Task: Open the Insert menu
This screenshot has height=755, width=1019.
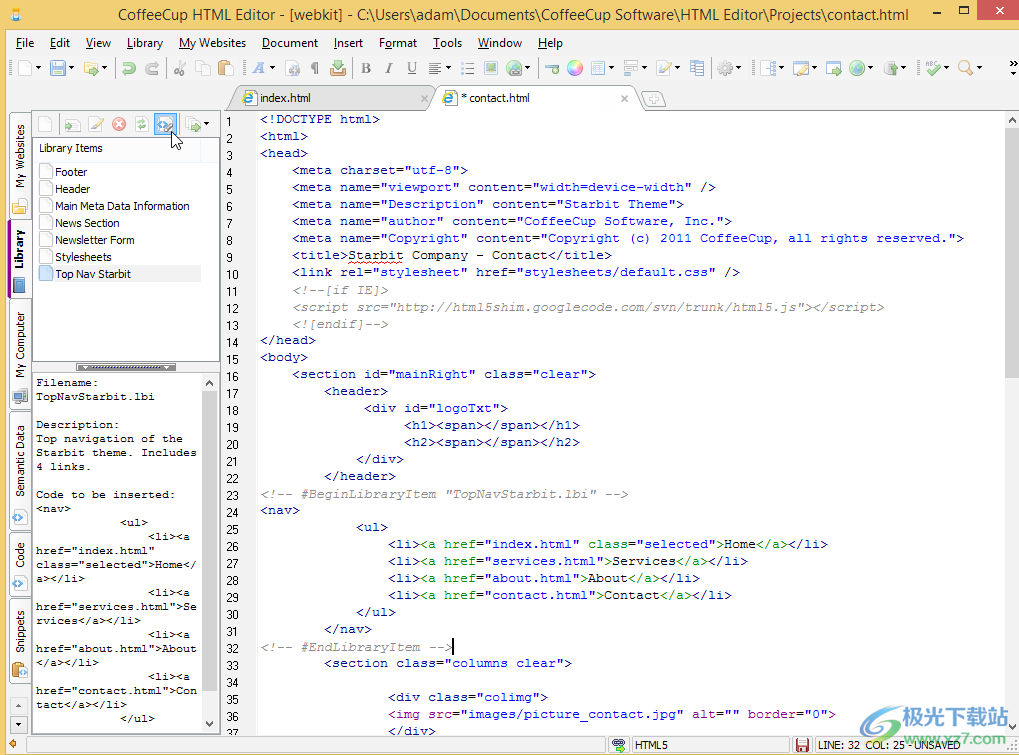Action: (x=348, y=43)
